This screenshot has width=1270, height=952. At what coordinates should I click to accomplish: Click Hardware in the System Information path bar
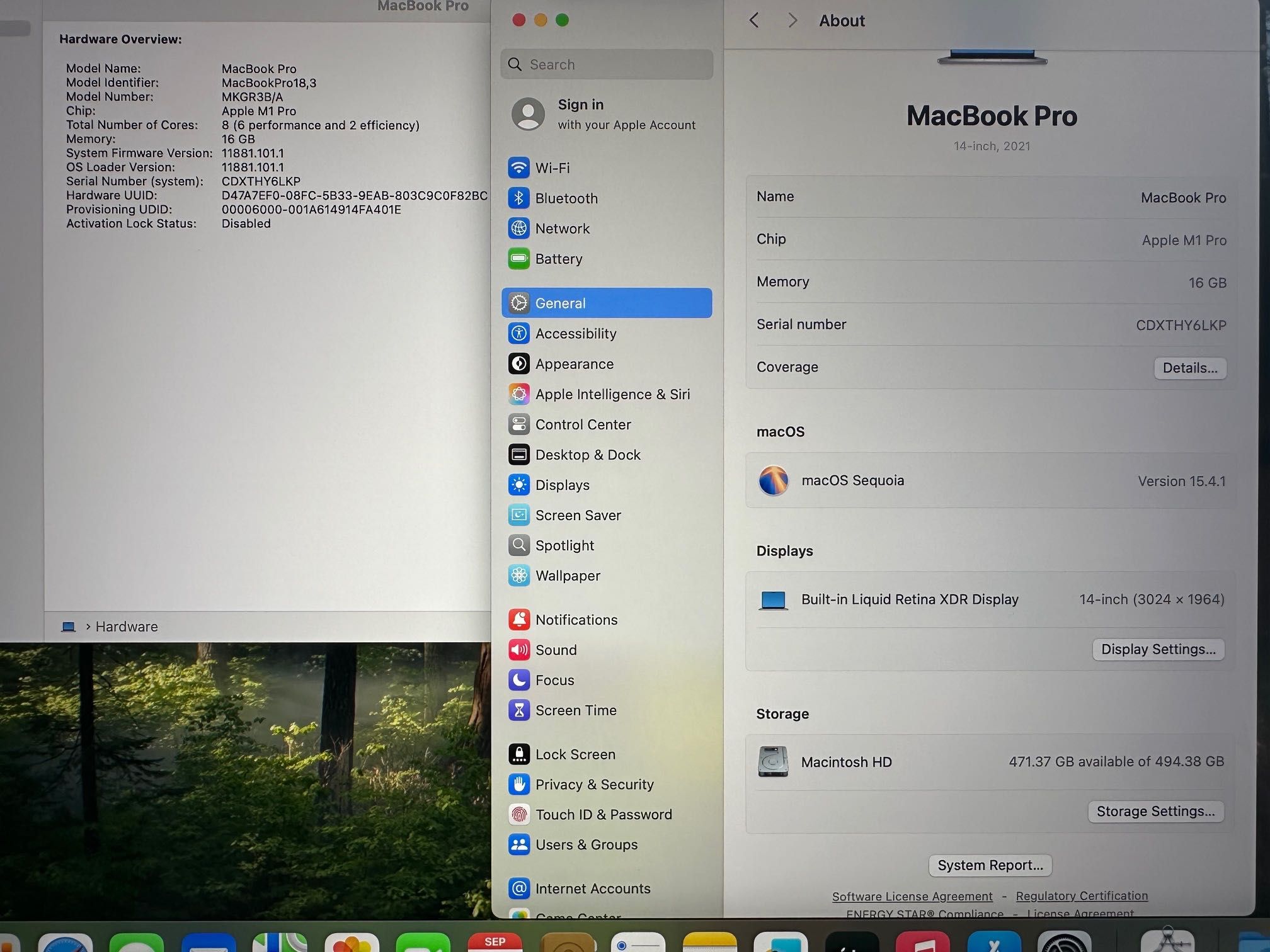127,626
